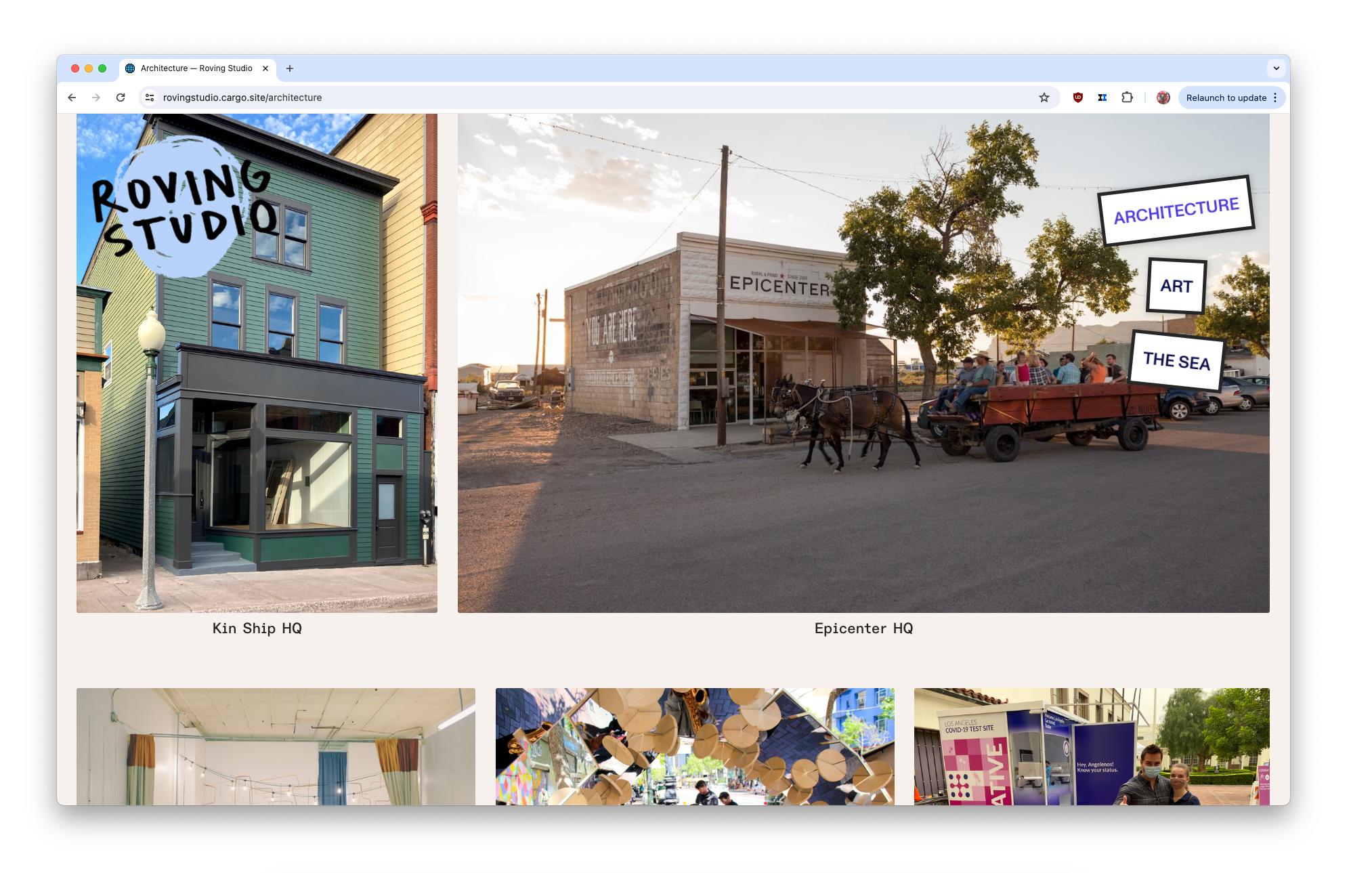Open a new tab with the plus button
Image resolution: width=1372 pixels, height=873 pixels.
click(x=290, y=68)
